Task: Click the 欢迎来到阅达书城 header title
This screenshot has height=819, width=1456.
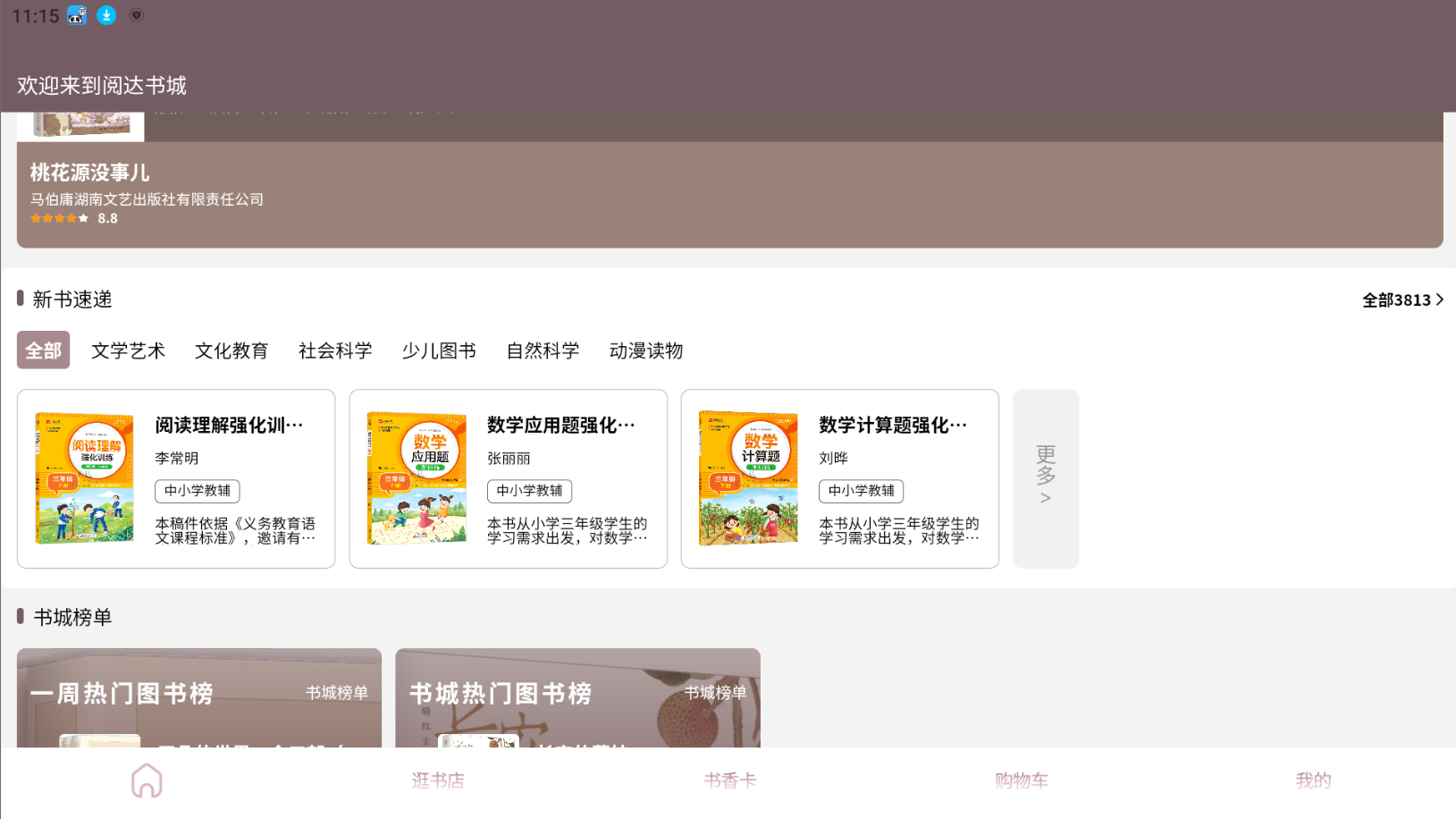Action: (102, 86)
